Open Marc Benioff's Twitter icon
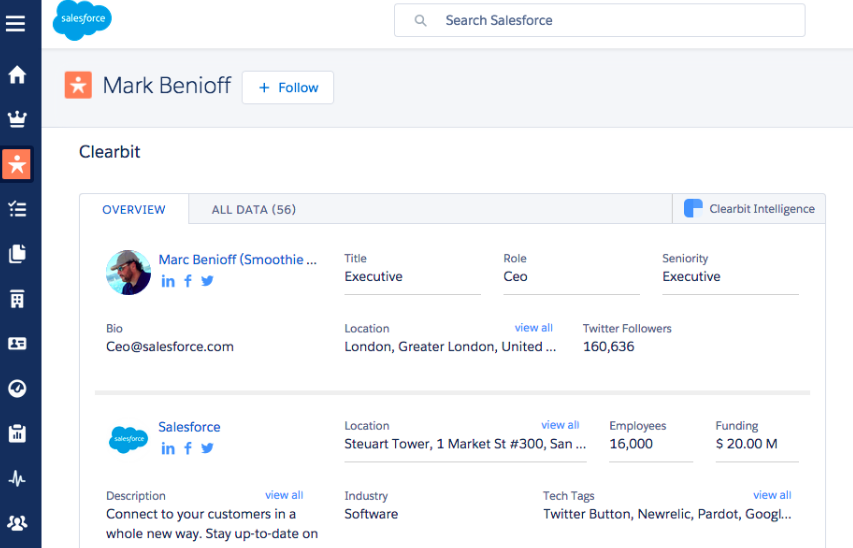Viewport: 853px width, 548px height. point(207,281)
